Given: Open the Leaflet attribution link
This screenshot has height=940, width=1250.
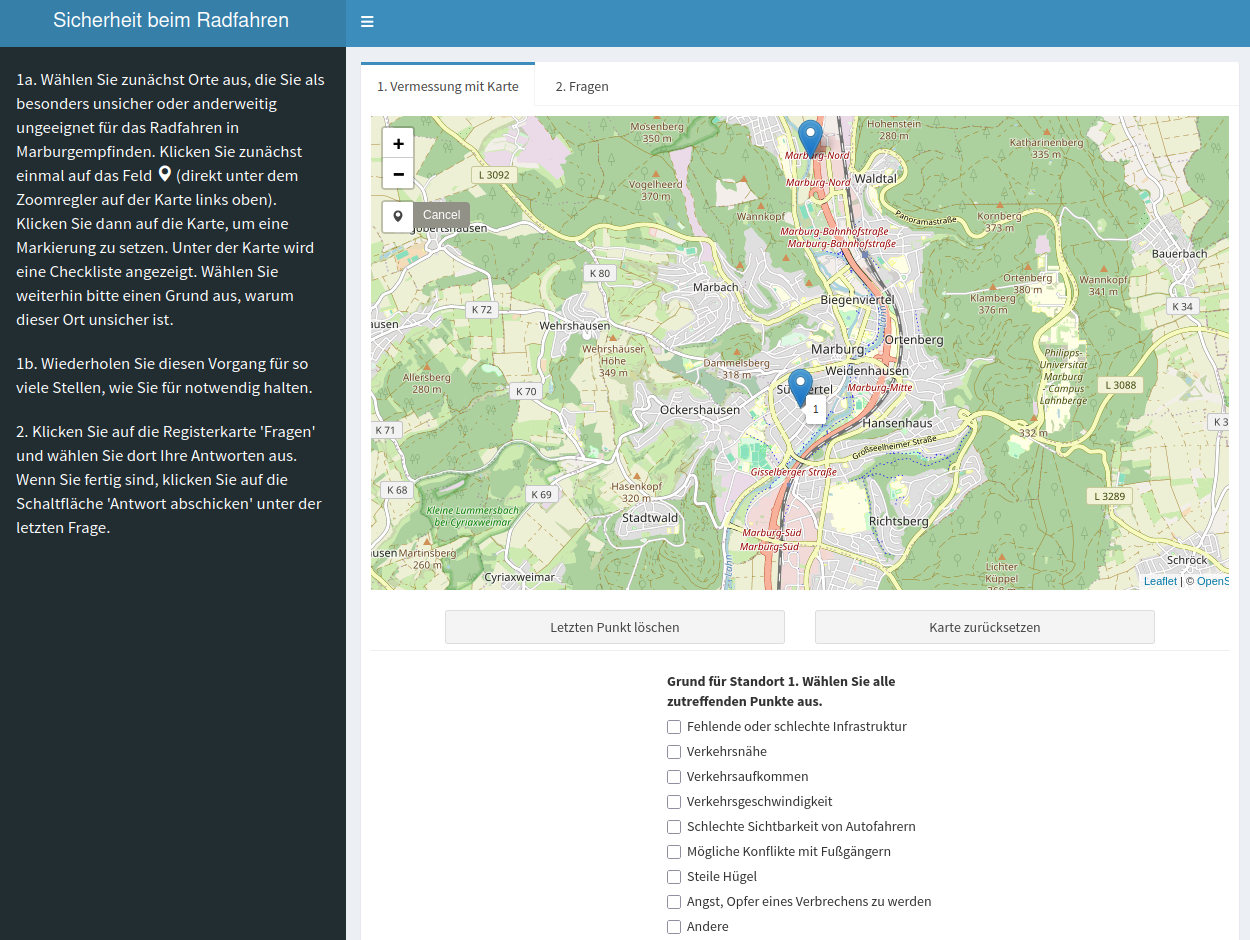Looking at the screenshot, I should point(1160,581).
